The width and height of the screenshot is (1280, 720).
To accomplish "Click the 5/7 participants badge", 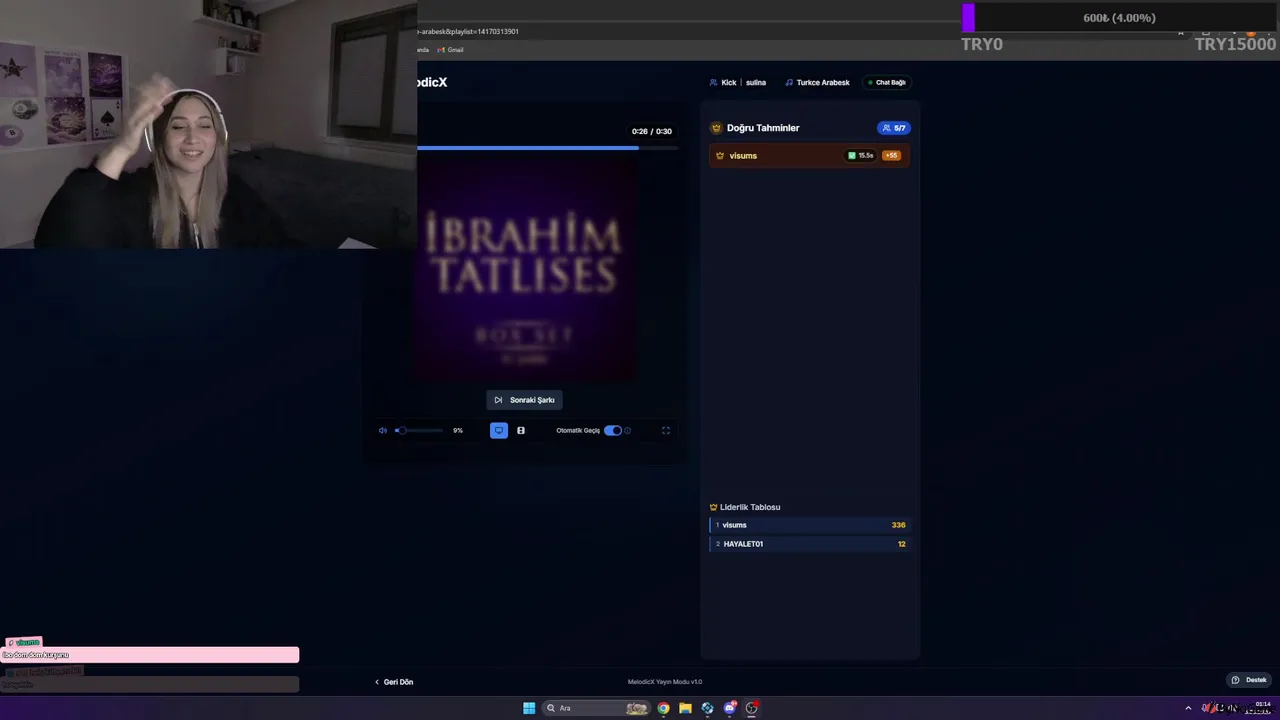I will [893, 128].
